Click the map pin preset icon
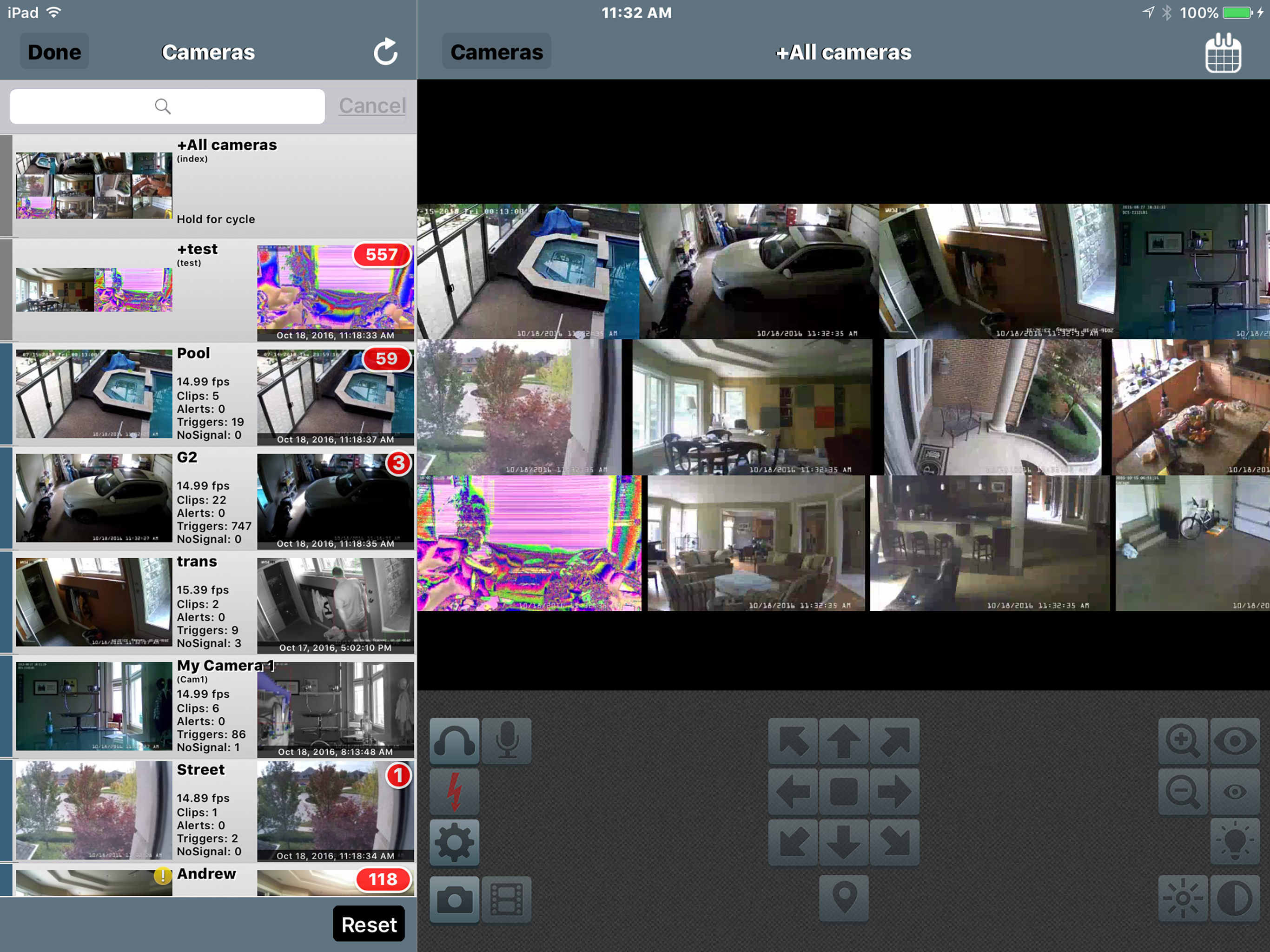This screenshot has width=1270, height=952. [843, 898]
